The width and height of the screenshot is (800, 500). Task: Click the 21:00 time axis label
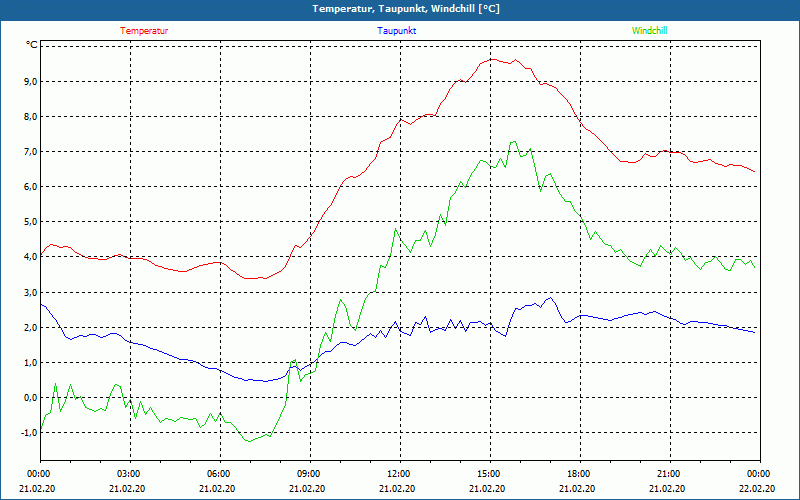[x=670, y=474]
